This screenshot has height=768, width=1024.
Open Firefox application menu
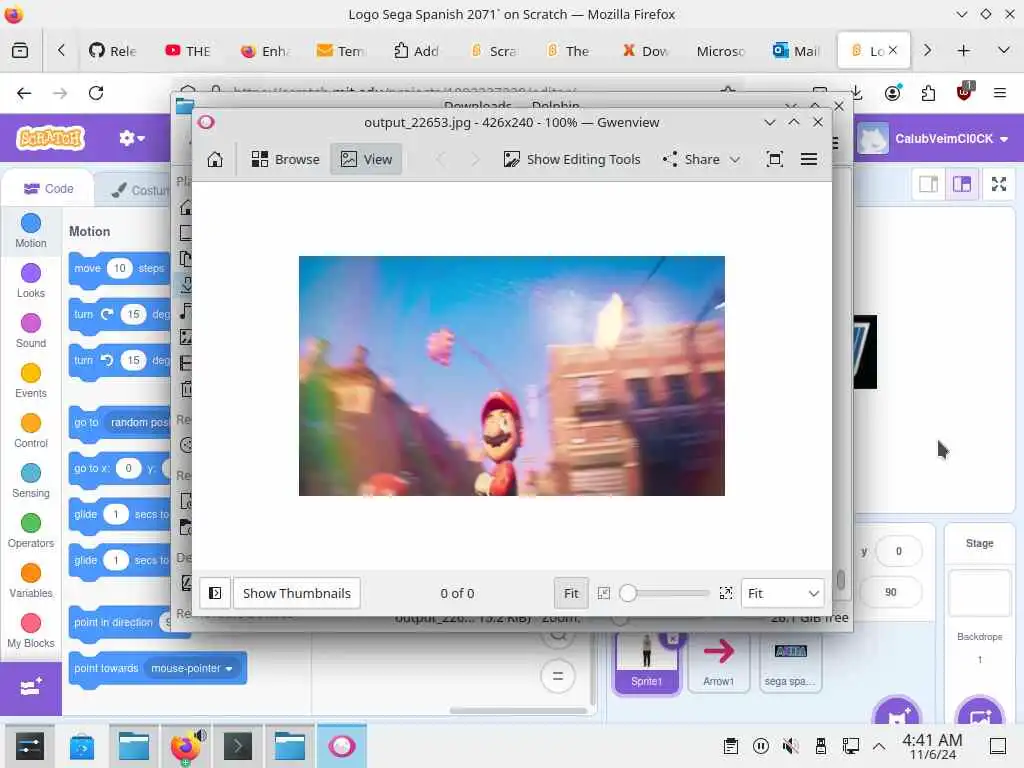click(x=999, y=93)
